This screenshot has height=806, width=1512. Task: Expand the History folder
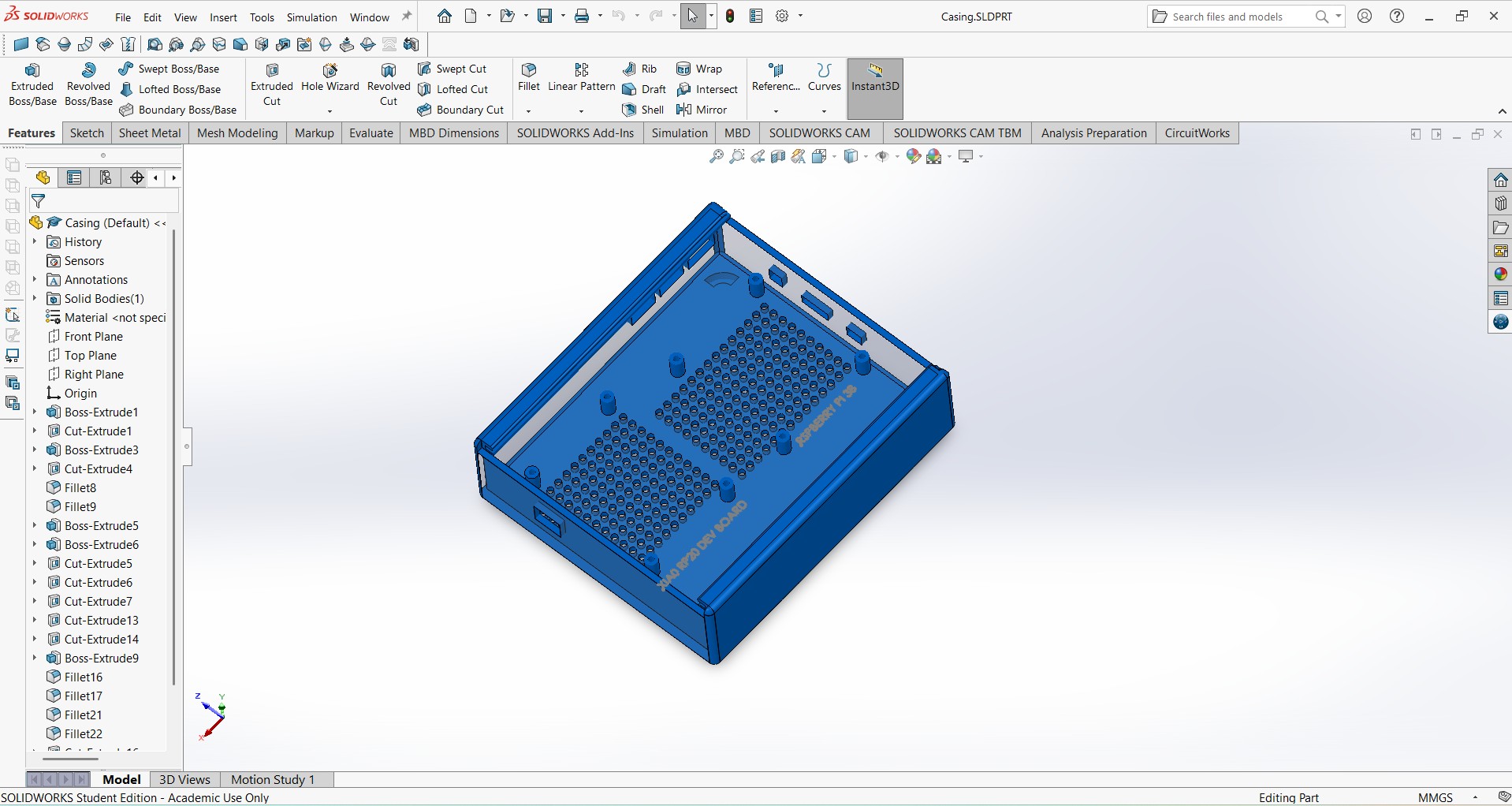(35, 241)
